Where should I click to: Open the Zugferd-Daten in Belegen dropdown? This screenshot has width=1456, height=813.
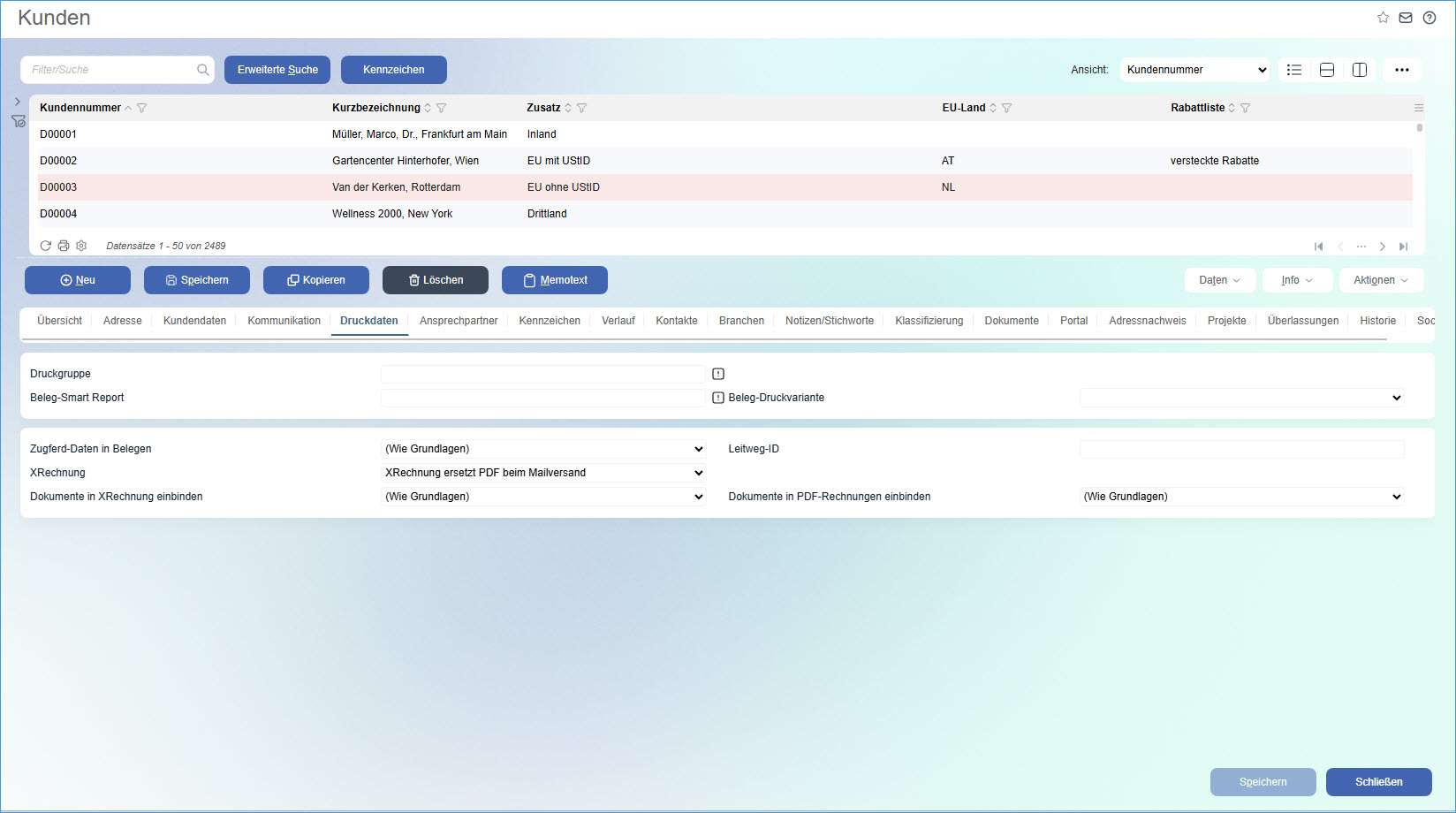coord(542,448)
